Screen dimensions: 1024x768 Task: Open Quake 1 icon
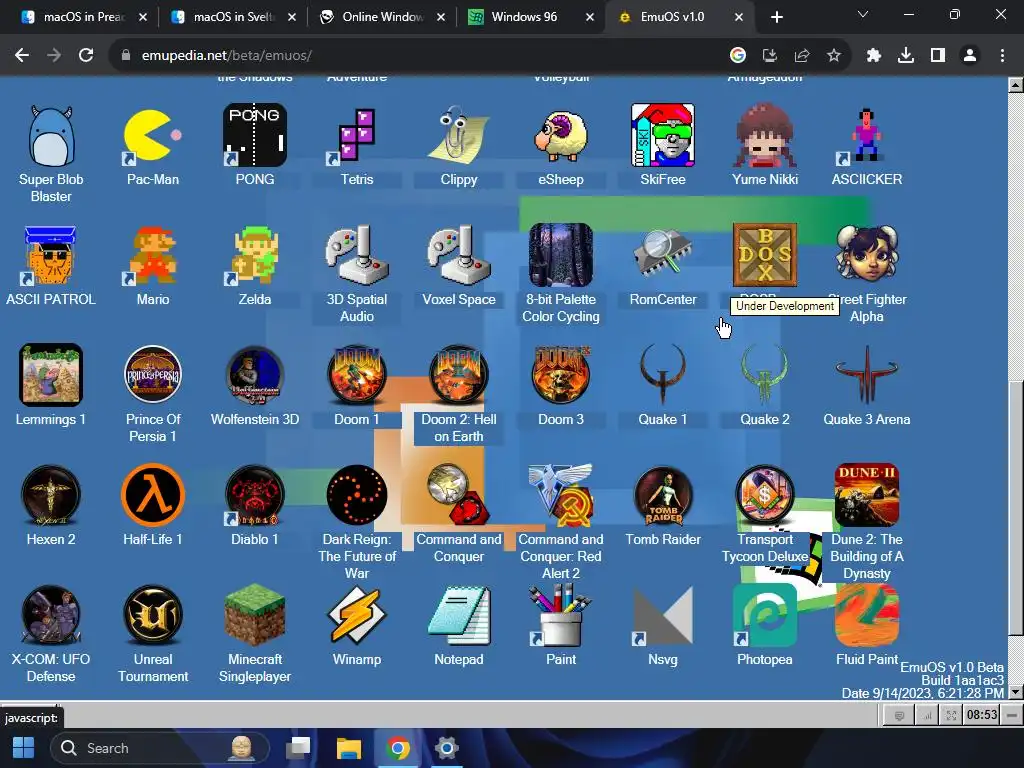(662, 376)
